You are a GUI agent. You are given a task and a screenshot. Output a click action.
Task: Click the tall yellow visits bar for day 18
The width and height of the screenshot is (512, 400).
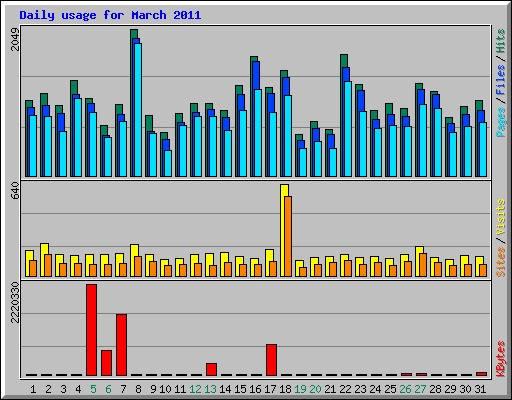[x=283, y=230]
